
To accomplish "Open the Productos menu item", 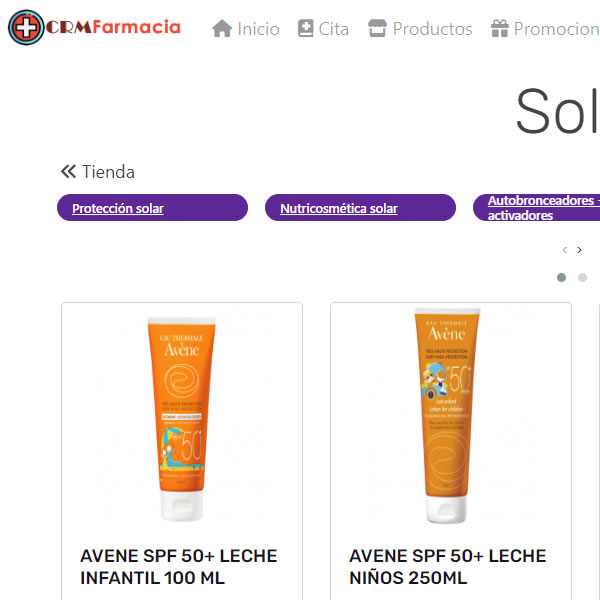I will pos(432,29).
